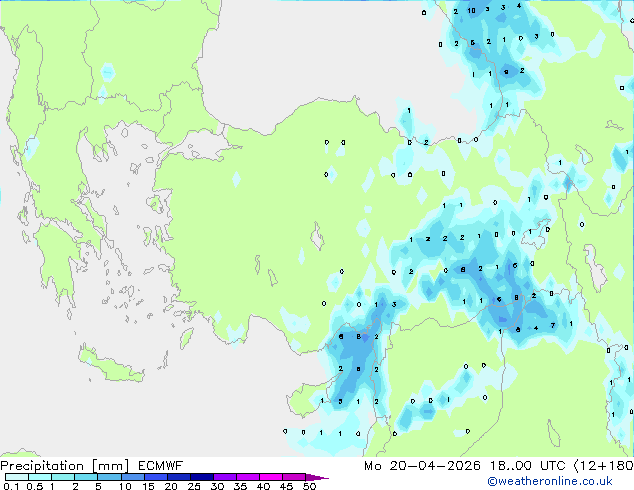This screenshot has width=634, height=490.
Task: Open the weatheronline.co.uk copyright link
Action: pyautogui.click(x=550, y=481)
